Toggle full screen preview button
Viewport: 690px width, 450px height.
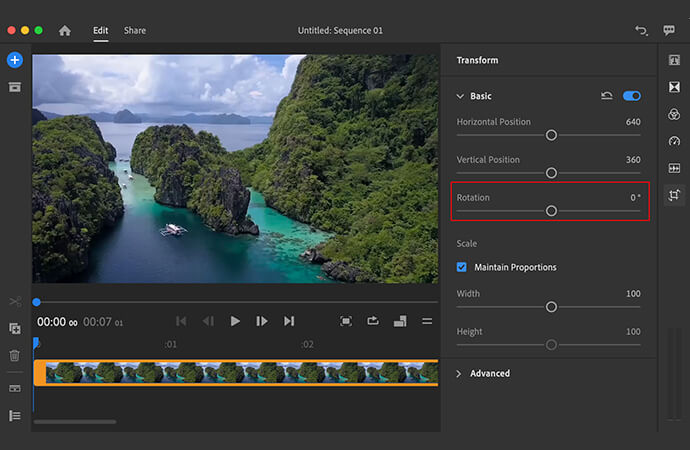click(x=346, y=321)
